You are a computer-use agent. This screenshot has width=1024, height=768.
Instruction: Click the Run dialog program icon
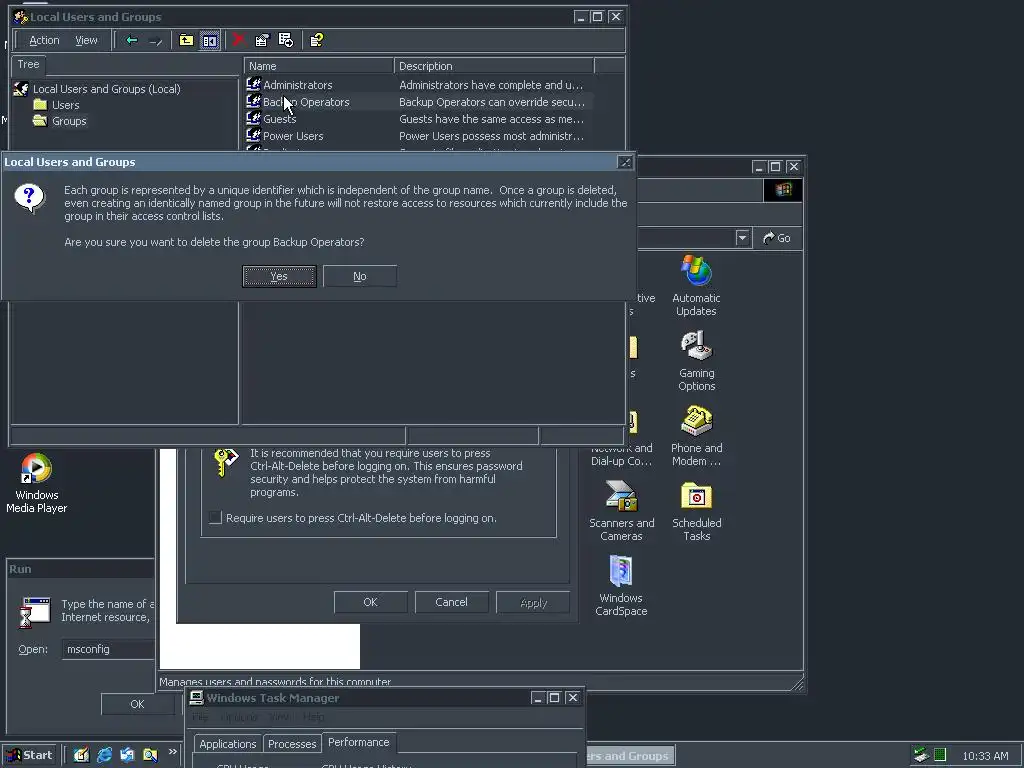coord(35,613)
